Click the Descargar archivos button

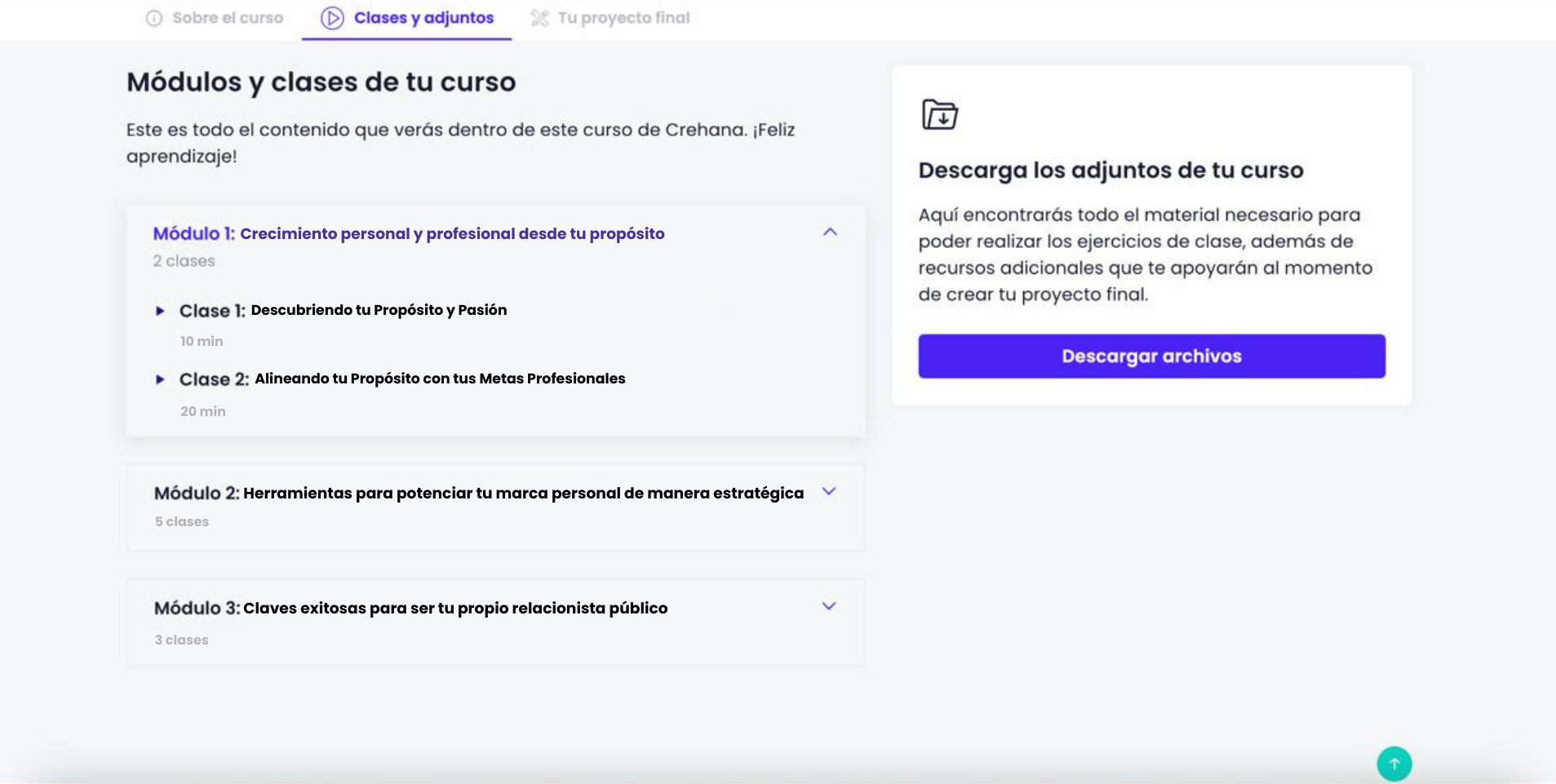(1151, 356)
